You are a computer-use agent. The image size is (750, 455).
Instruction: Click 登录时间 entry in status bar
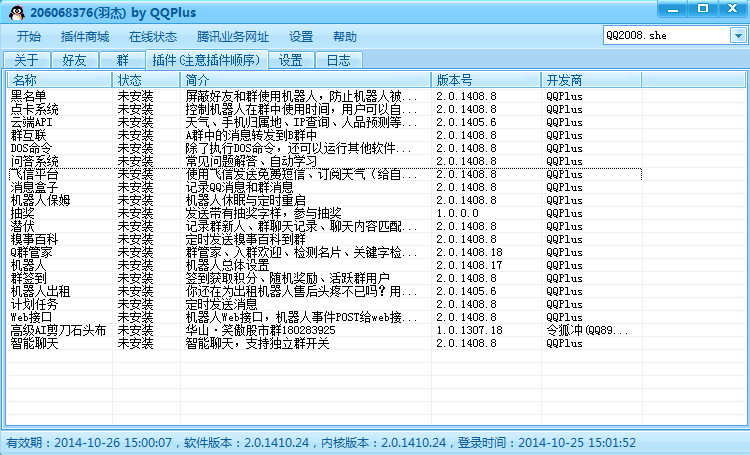coord(547,443)
